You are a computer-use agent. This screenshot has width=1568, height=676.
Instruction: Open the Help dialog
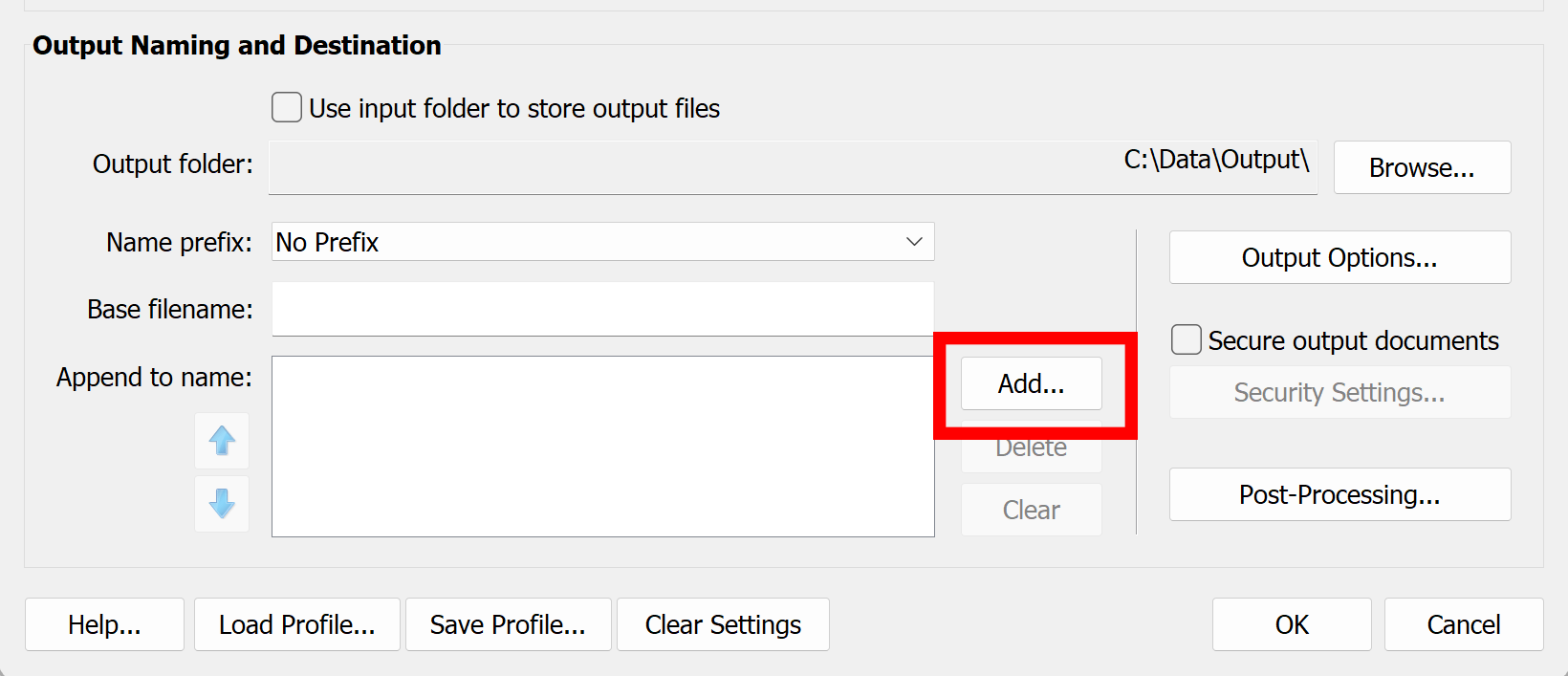(x=104, y=624)
